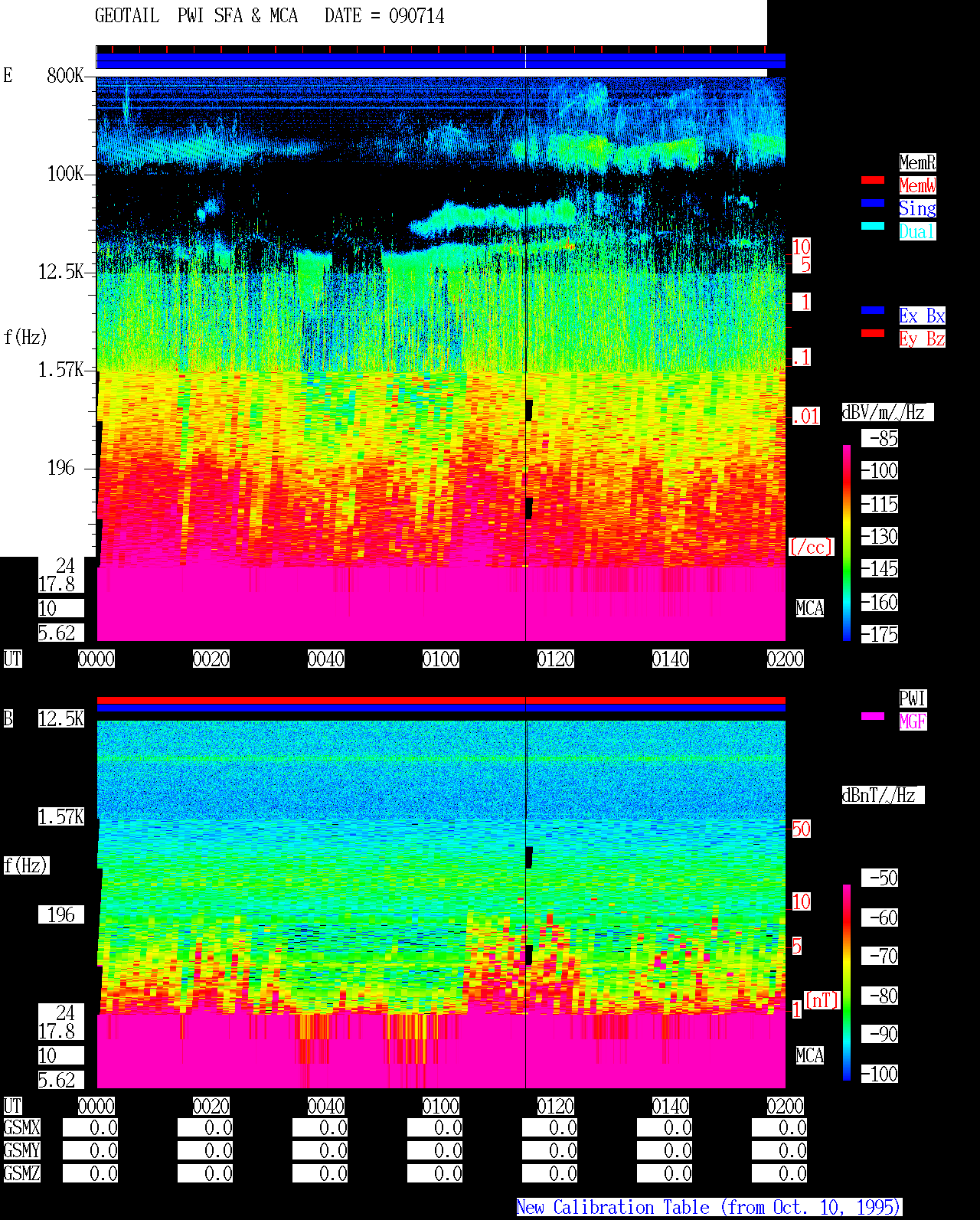The image size is (980, 1220).
Task: Click the cyan Dual legend swatch
Action: (x=873, y=226)
